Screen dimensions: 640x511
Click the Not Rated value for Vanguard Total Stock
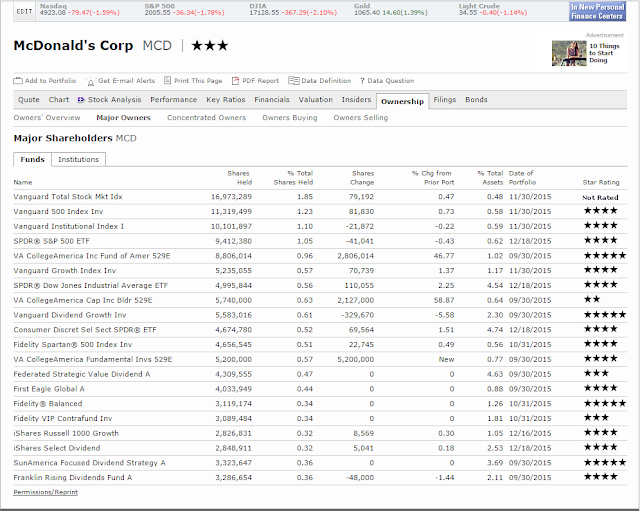(600, 198)
